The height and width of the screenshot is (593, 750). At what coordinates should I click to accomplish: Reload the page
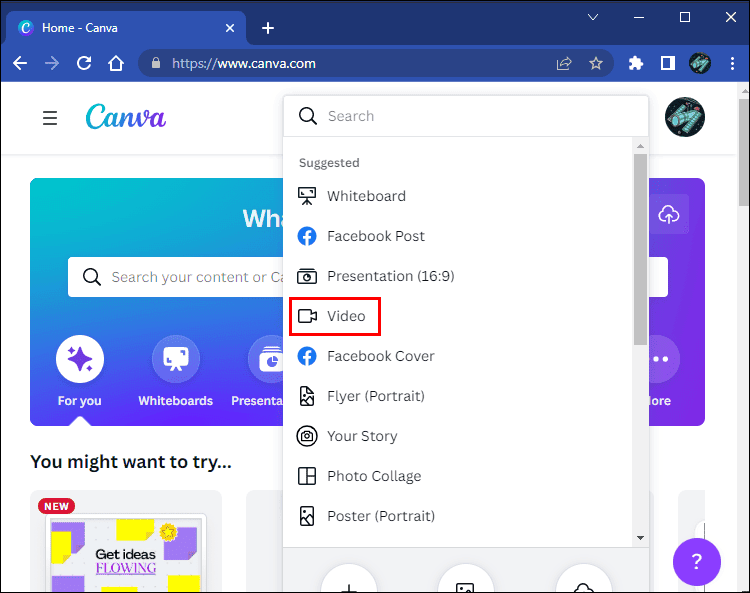pyautogui.click(x=84, y=63)
